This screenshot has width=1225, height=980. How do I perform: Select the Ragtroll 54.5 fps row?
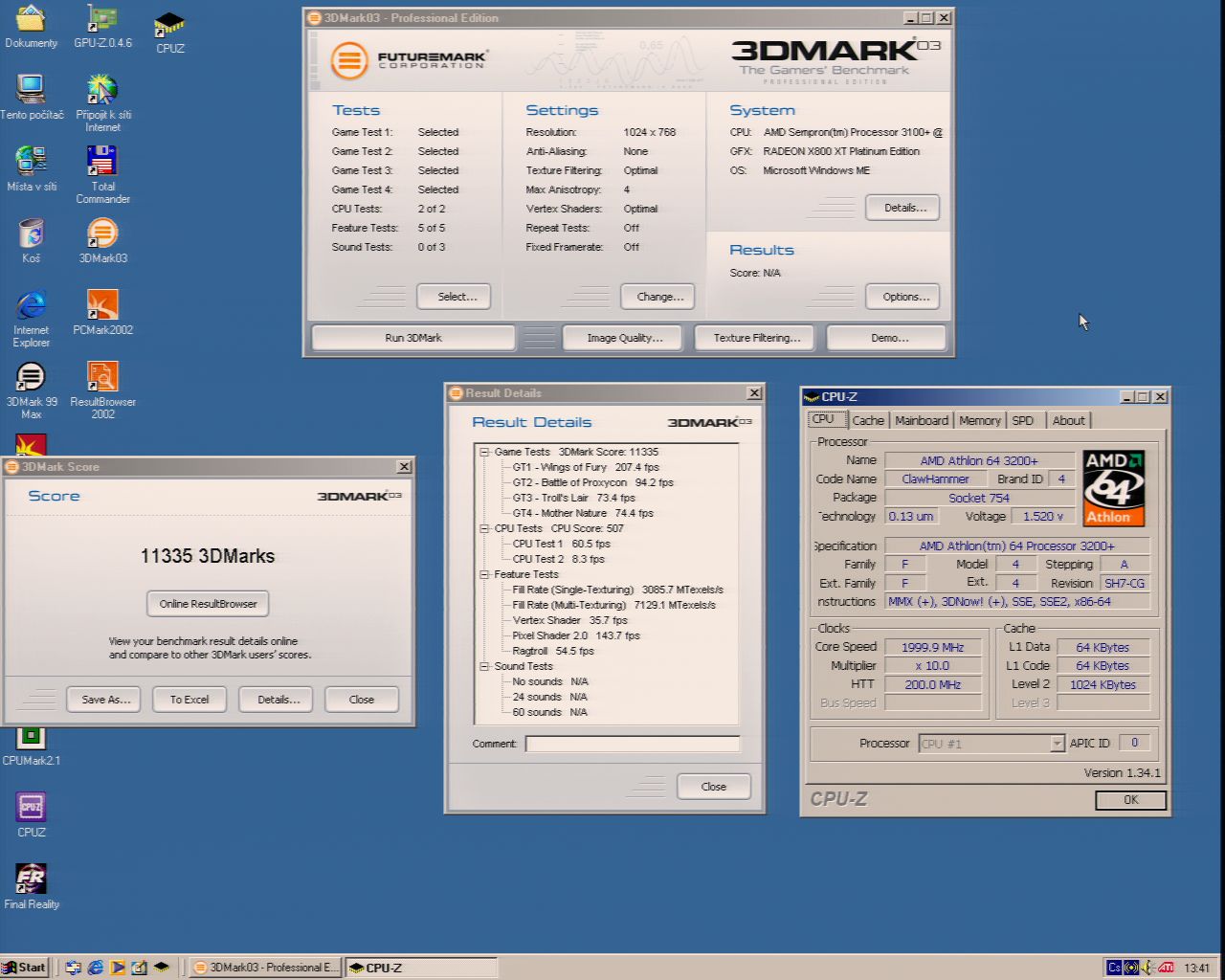[553, 651]
